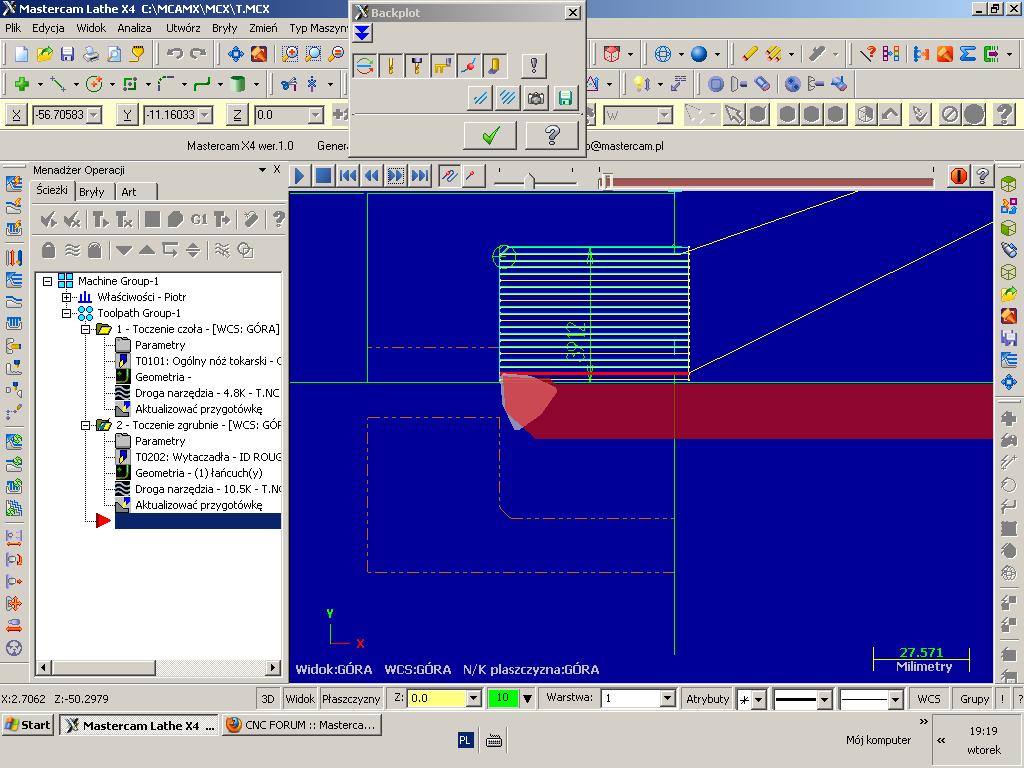This screenshot has width=1024, height=768.
Task: Click the blue shaded sphere icon
Action: click(699, 54)
